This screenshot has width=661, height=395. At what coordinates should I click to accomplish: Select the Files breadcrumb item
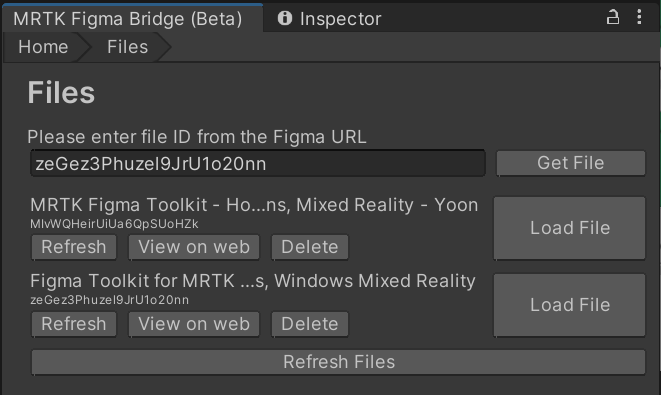point(127,47)
